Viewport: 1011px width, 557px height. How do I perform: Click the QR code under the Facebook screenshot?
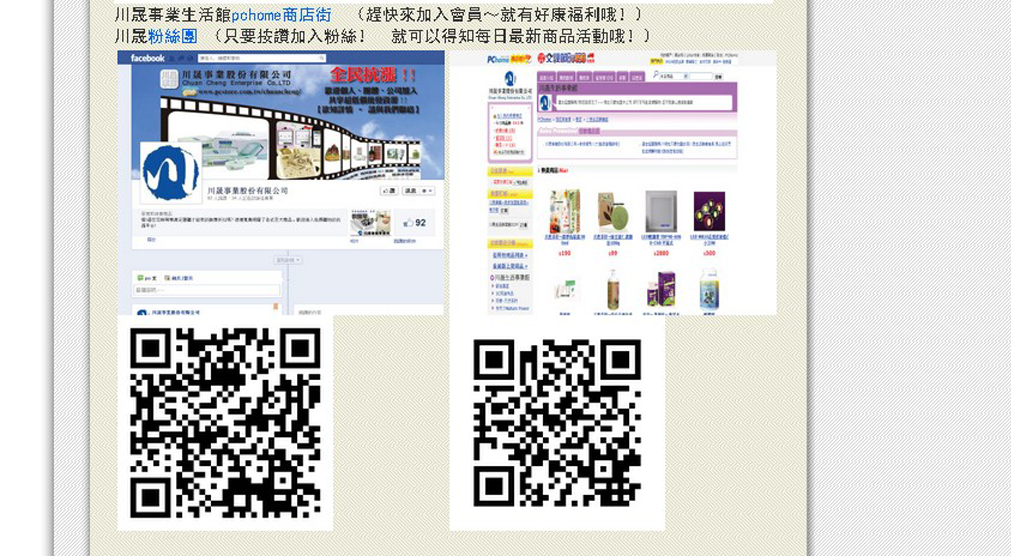coord(225,423)
